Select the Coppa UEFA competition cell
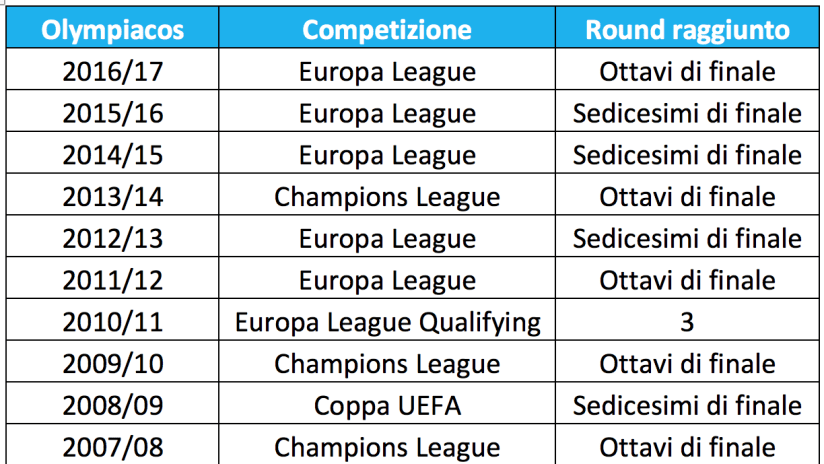This screenshot has height=464, width=824. click(387, 403)
